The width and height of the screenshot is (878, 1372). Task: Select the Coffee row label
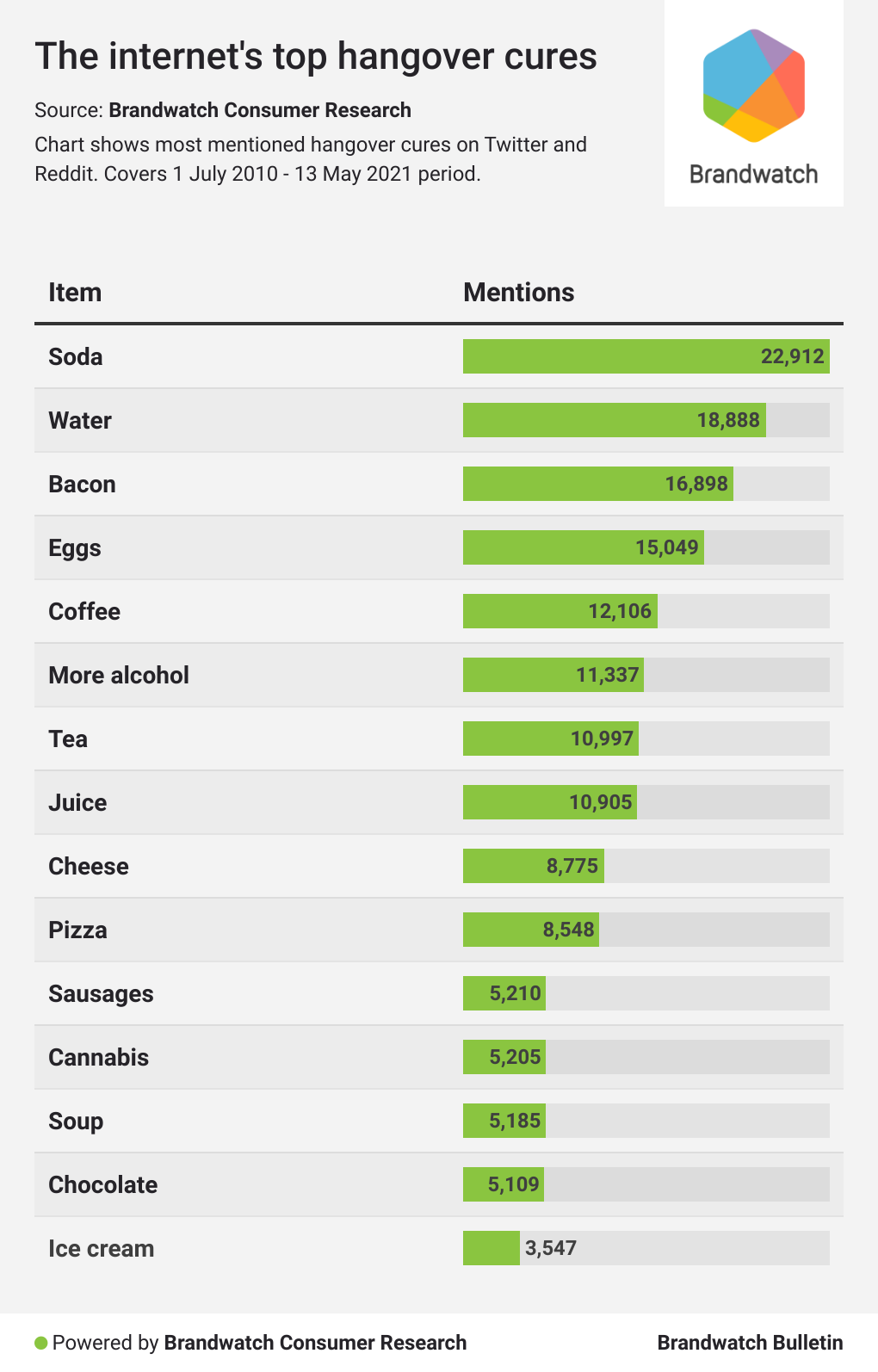coord(84,611)
